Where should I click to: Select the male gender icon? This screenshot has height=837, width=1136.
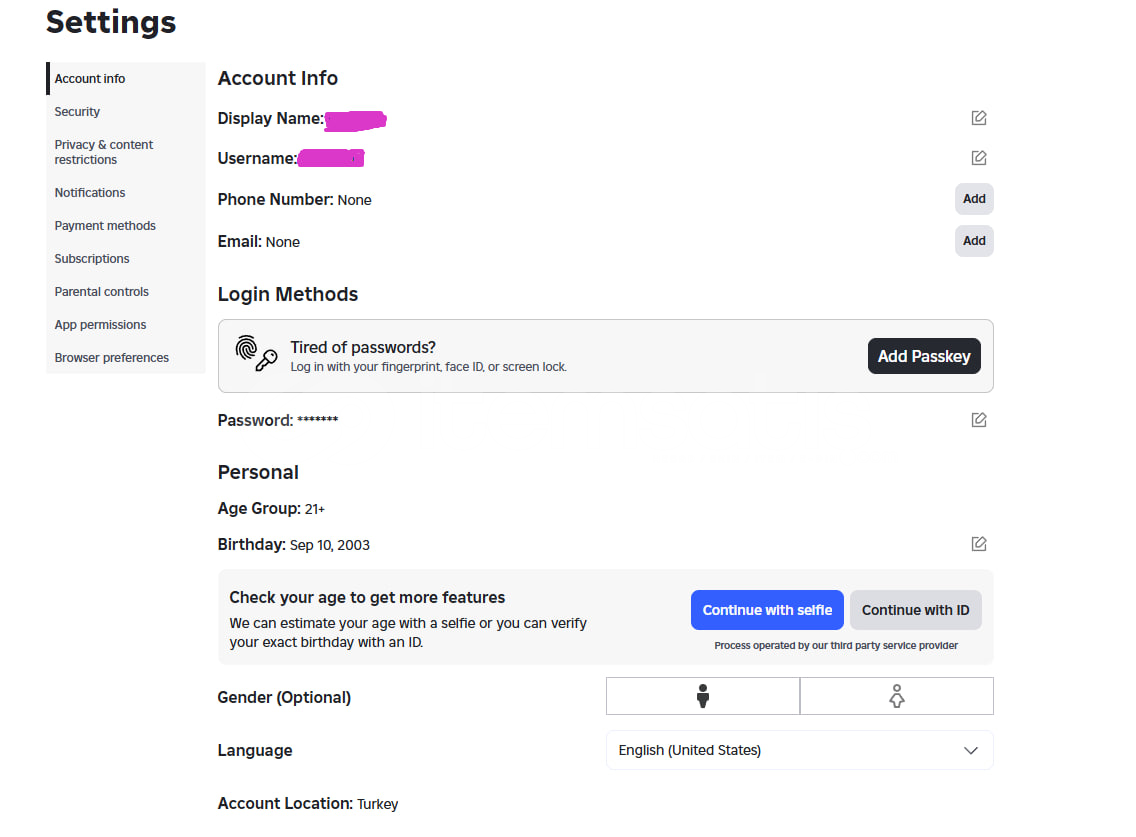tap(703, 696)
